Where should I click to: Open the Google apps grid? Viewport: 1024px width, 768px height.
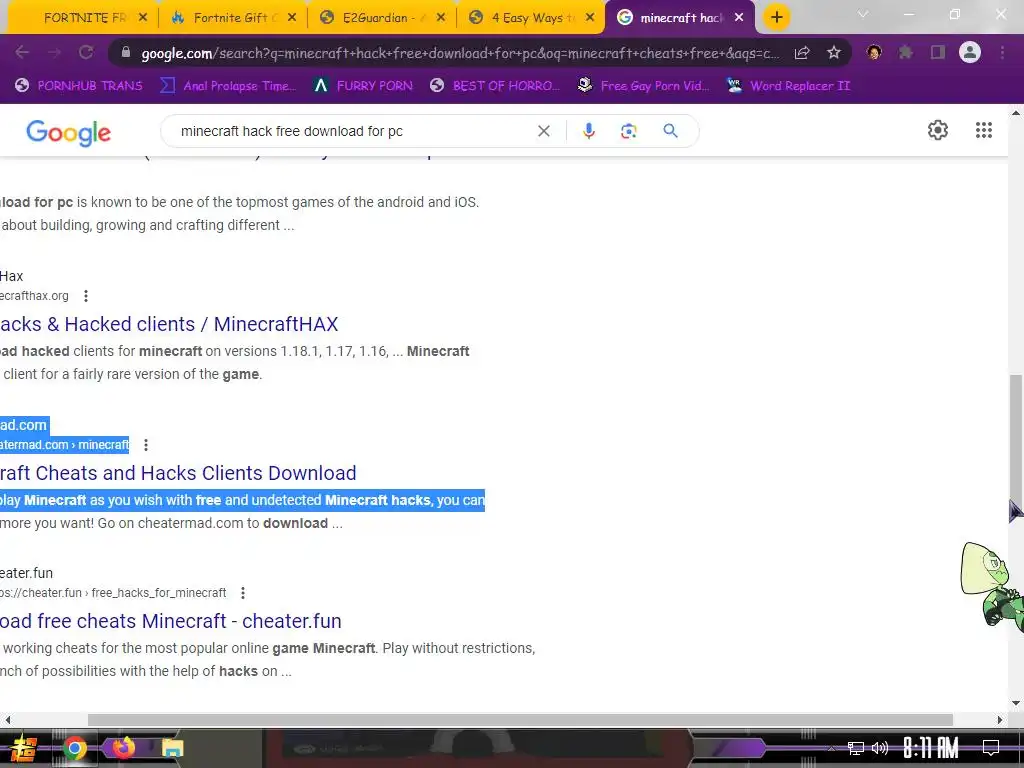(x=984, y=130)
